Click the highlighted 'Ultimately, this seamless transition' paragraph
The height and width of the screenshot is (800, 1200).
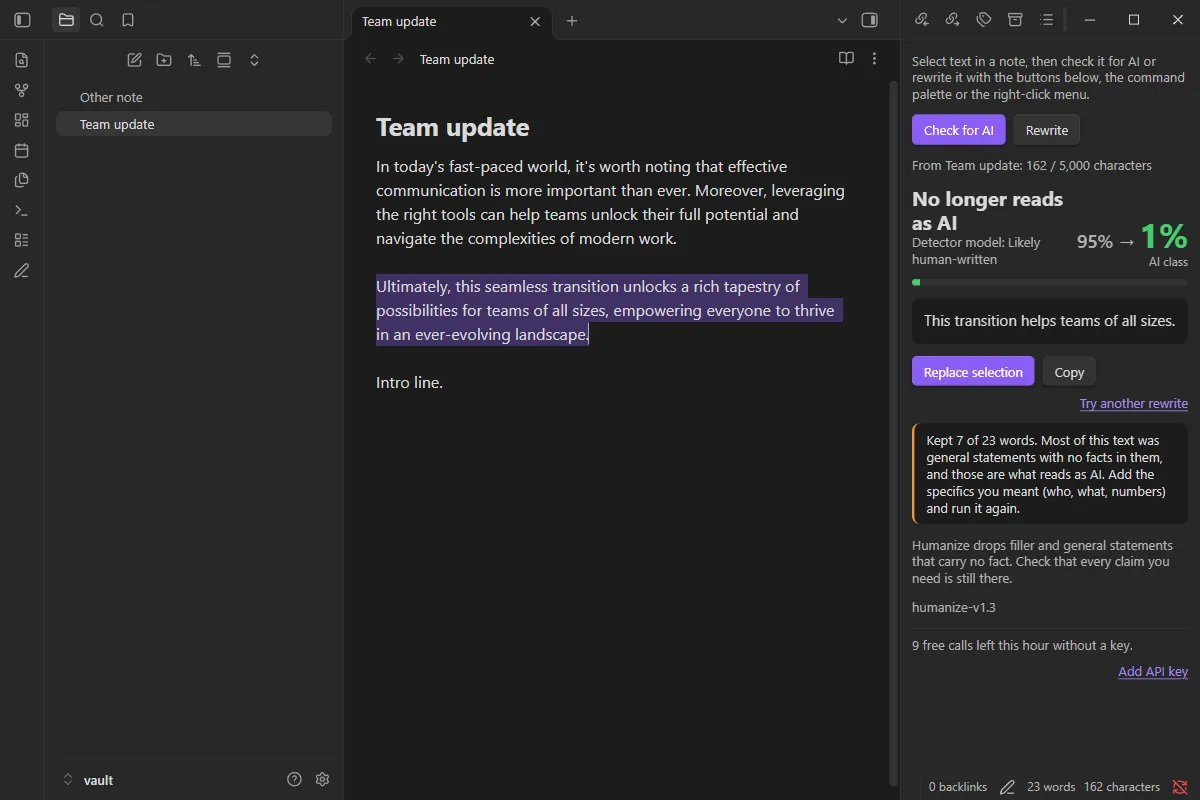[608, 310]
